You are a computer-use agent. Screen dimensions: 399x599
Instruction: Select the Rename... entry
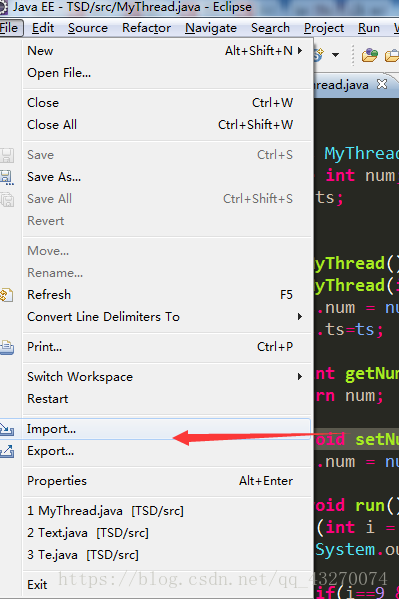coord(167,273)
